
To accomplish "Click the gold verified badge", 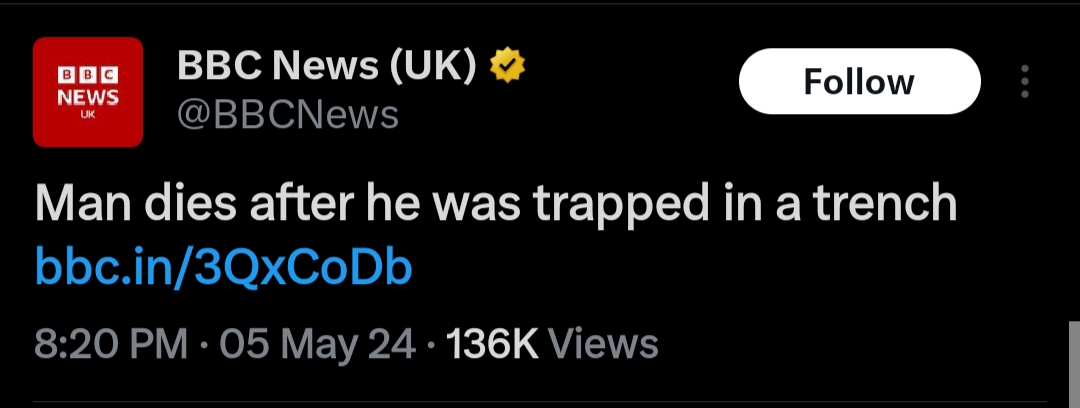I will point(508,67).
